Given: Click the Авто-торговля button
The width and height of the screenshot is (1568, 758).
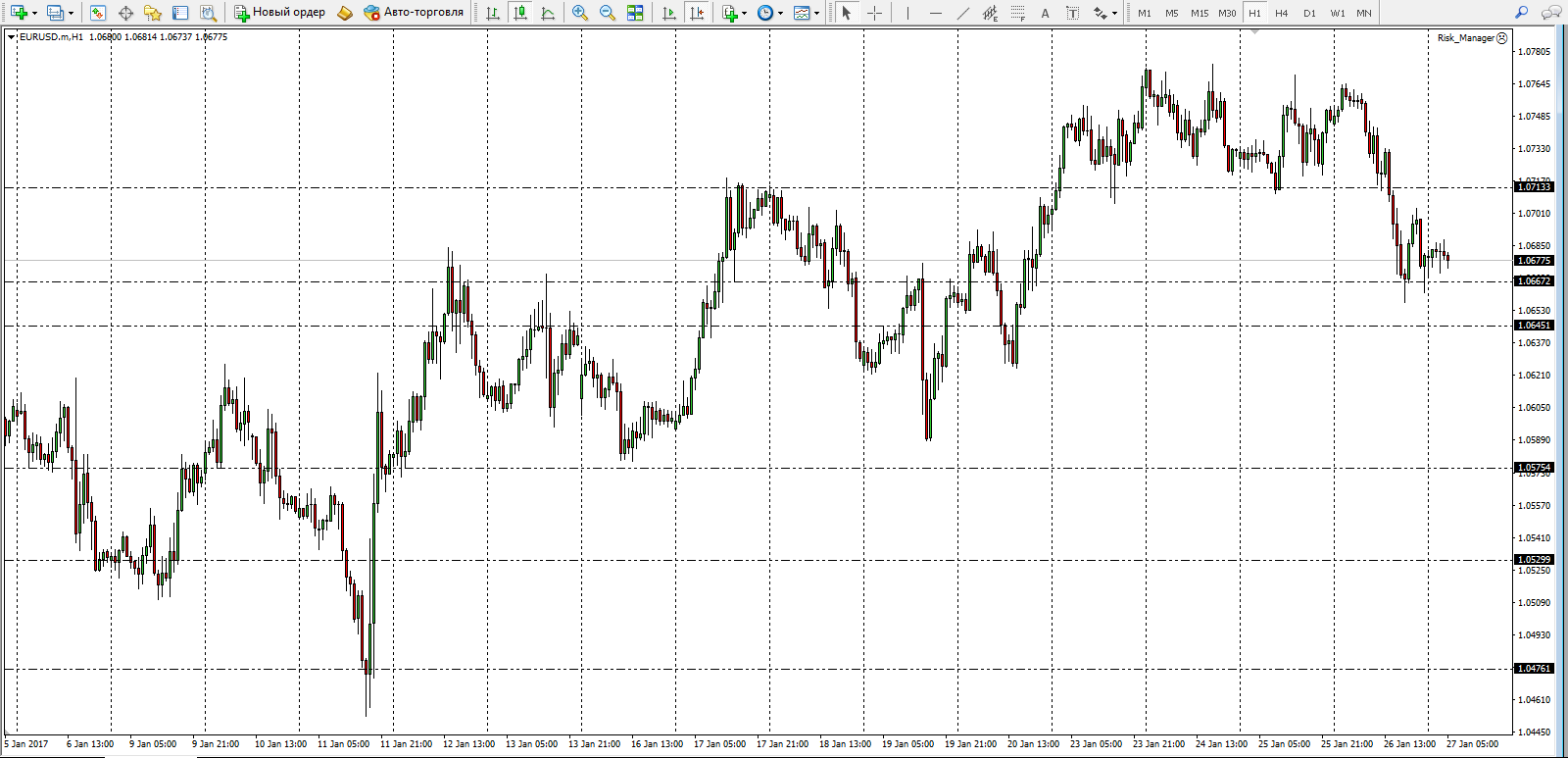Looking at the screenshot, I should 413,13.
